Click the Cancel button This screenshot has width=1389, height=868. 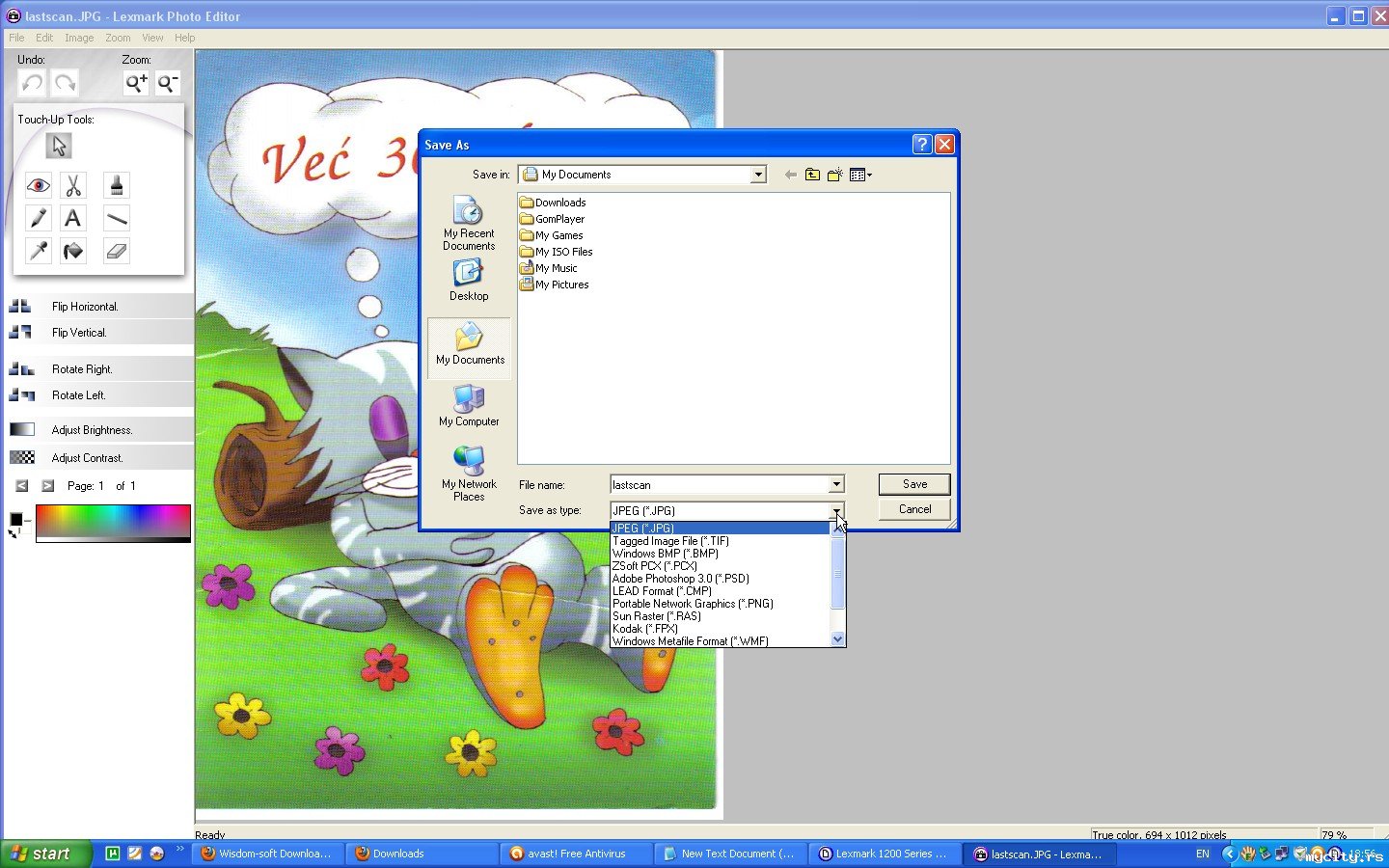914,509
